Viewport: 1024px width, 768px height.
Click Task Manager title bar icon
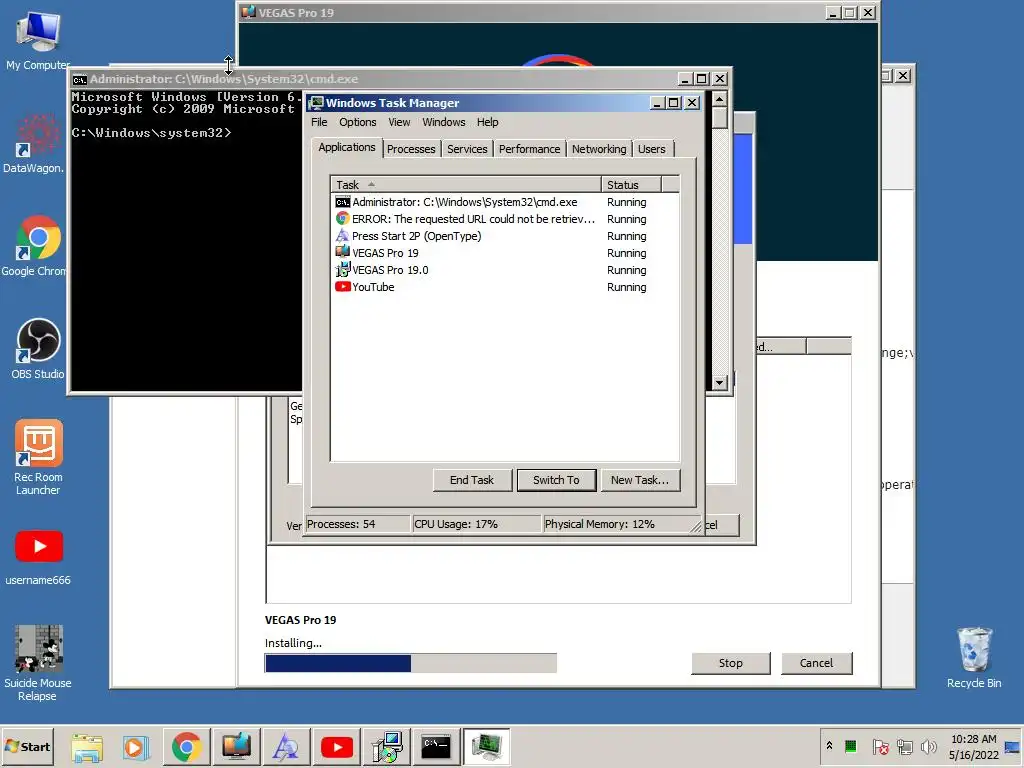(x=317, y=103)
